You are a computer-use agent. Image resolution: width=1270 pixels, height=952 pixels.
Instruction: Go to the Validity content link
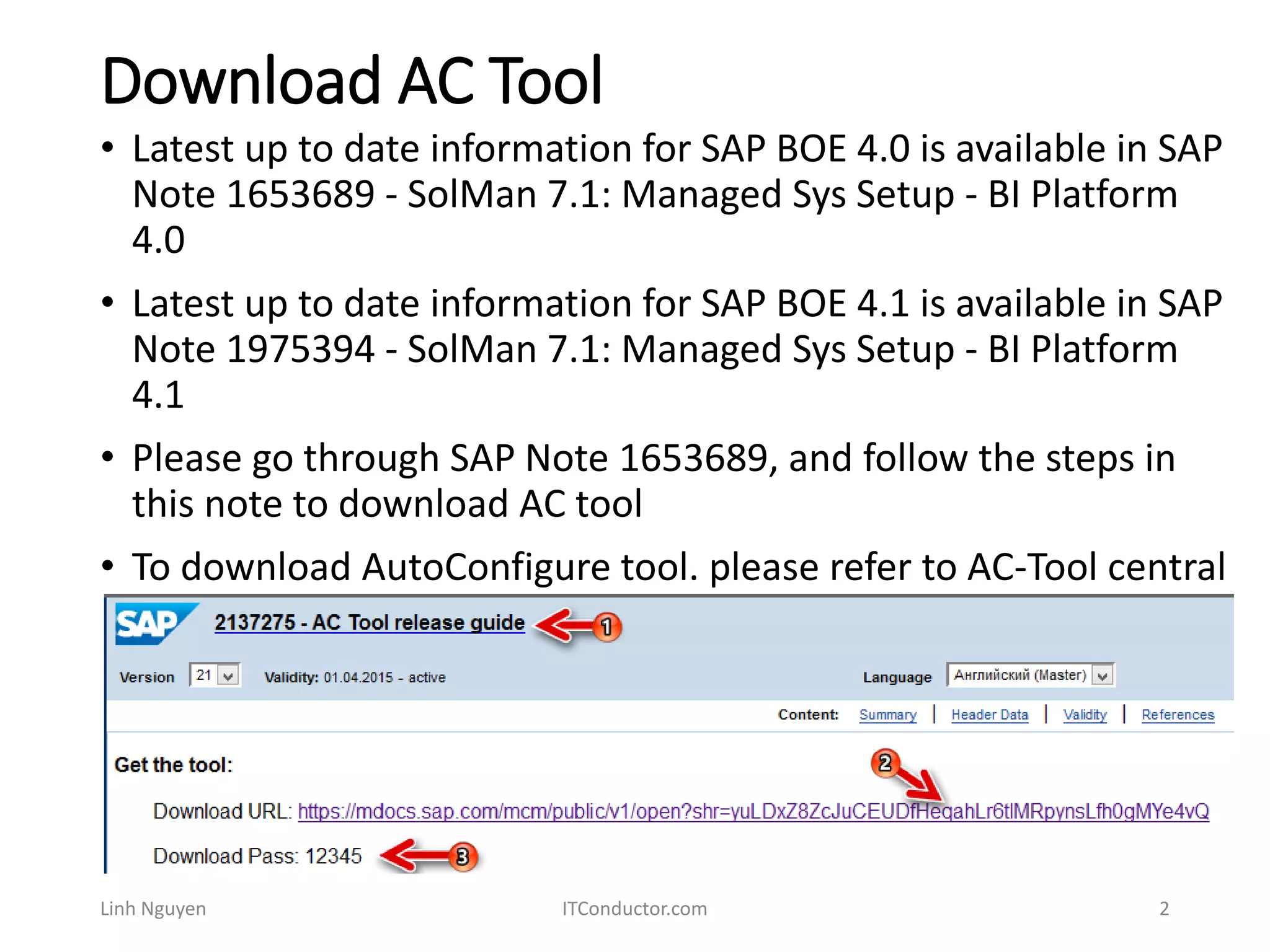click(x=1085, y=715)
